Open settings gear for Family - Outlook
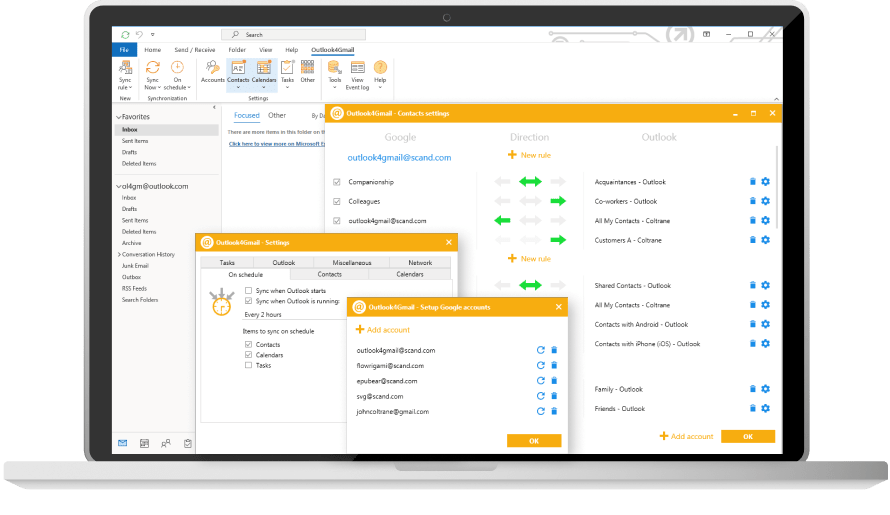 (766, 389)
